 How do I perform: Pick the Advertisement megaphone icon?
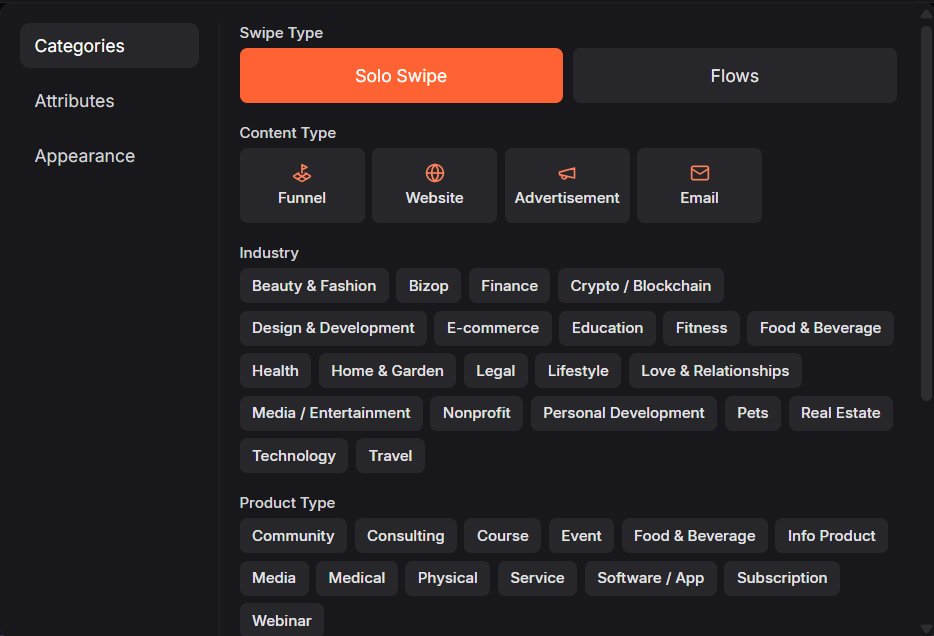567,174
